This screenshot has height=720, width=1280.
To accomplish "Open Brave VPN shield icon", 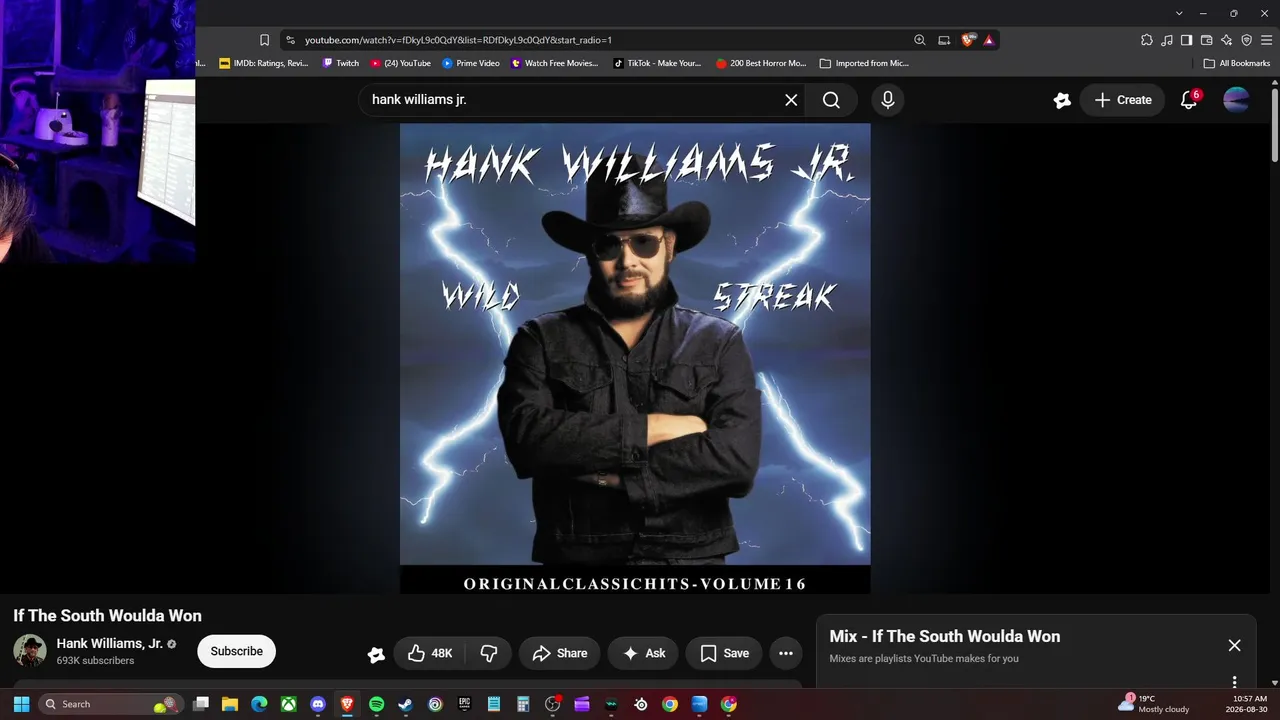I will (1246, 40).
